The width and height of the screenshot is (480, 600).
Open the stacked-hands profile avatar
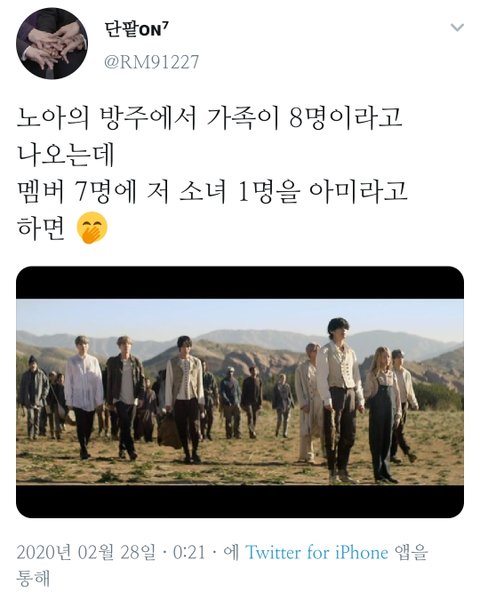52,43
